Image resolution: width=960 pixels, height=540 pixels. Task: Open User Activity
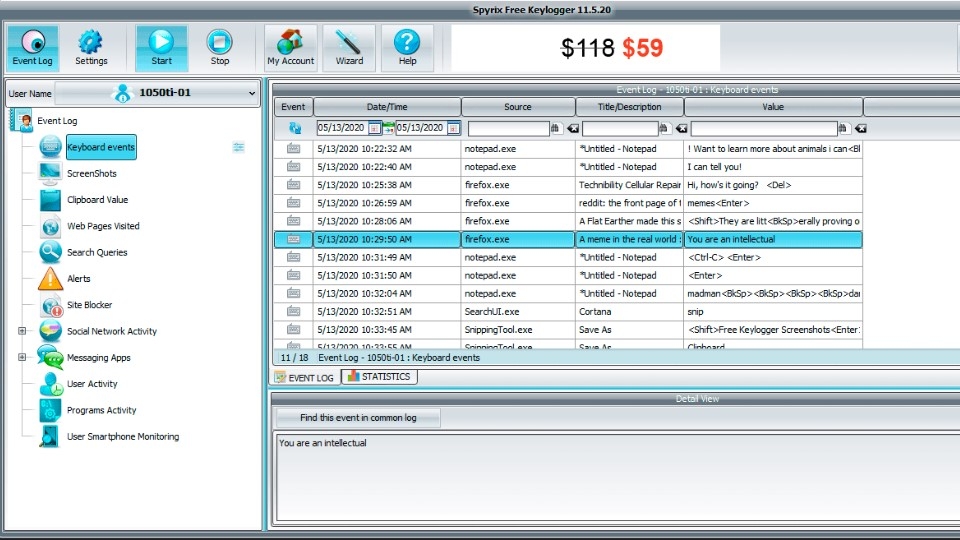(x=92, y=384)
